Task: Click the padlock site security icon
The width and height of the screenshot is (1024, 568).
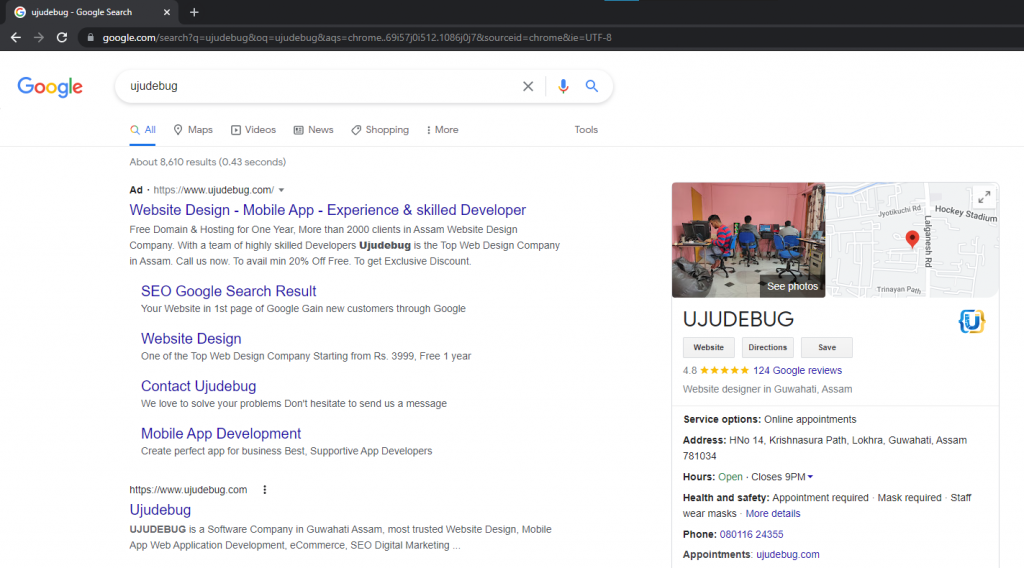Action: (90, 38)
